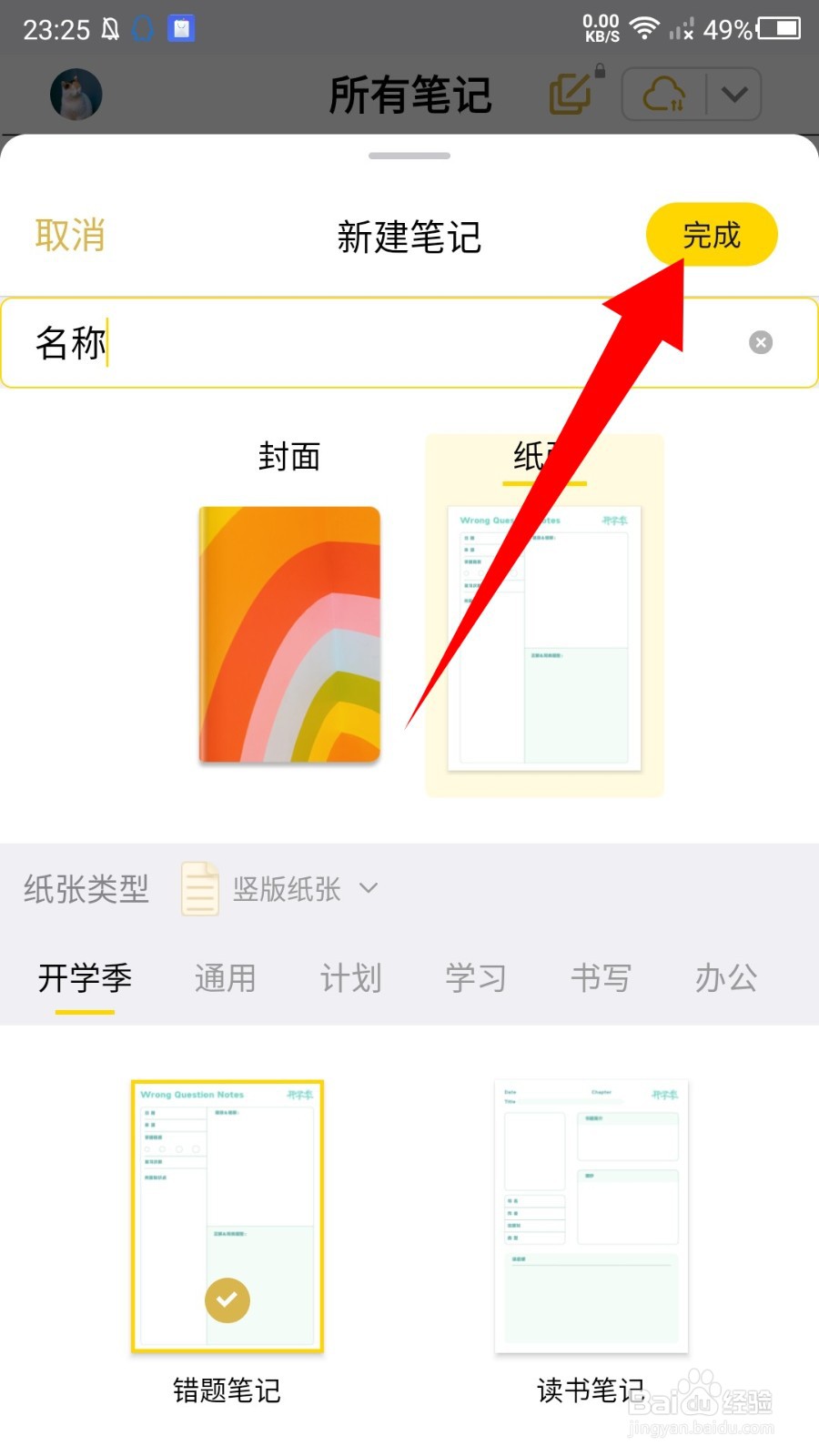
Task: Switch to the 办公 tab
Action: (x=726, y=978)
